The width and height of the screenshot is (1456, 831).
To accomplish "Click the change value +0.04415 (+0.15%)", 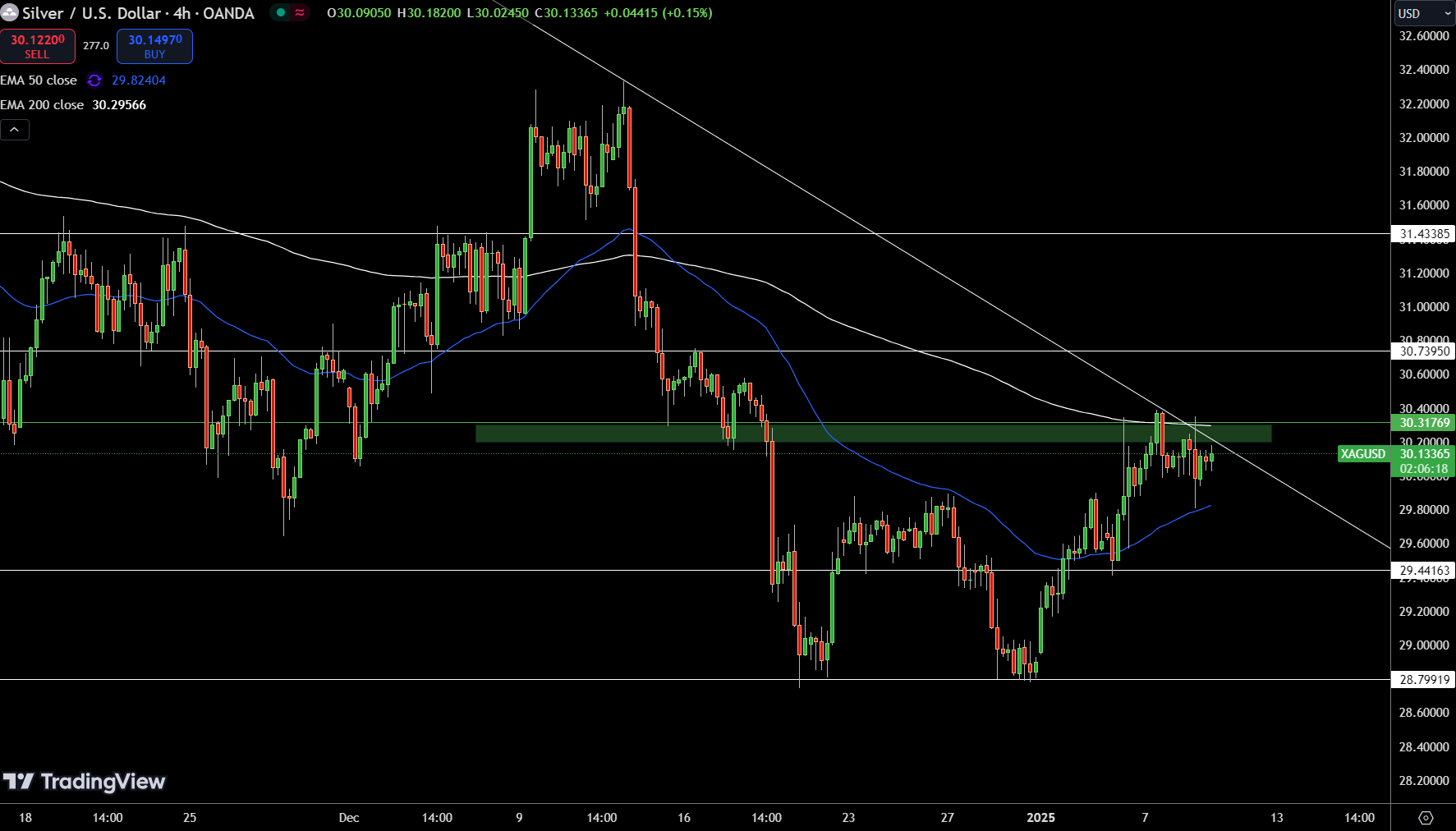I will point(658,13).
